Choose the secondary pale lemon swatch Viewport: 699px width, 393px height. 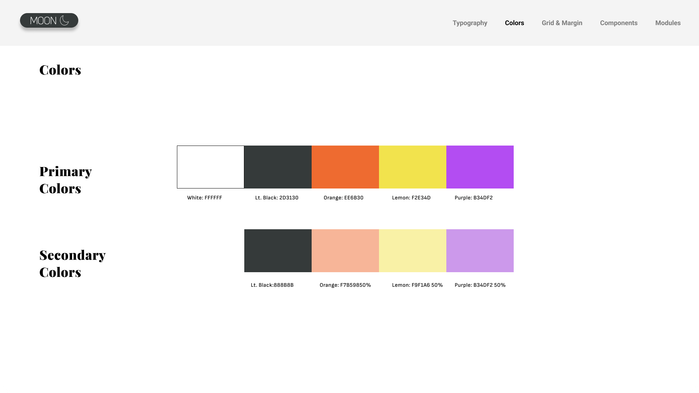[x=412, y=250]
